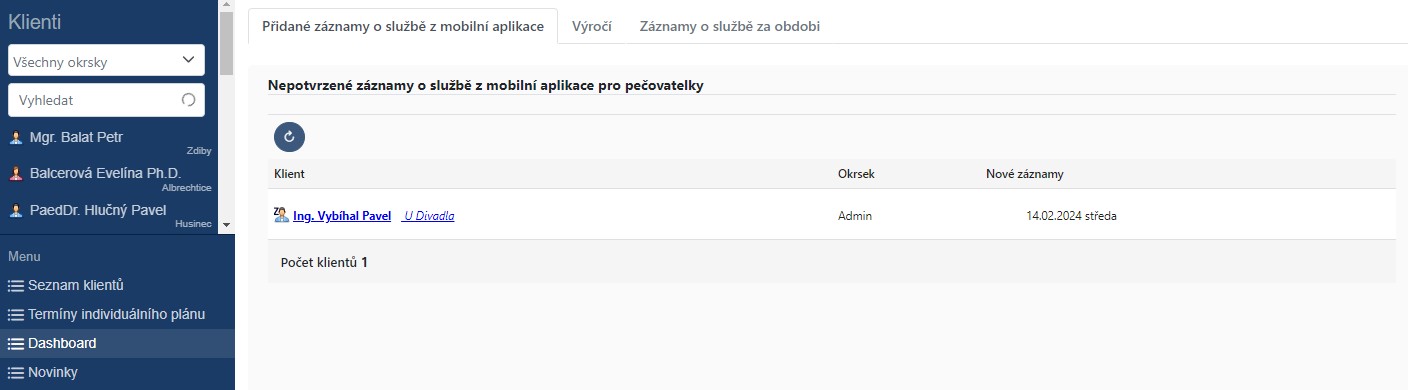1408x390 pixels.
Task: Open the Všechny okrsky dropdown
Action: tap(106, 61)
